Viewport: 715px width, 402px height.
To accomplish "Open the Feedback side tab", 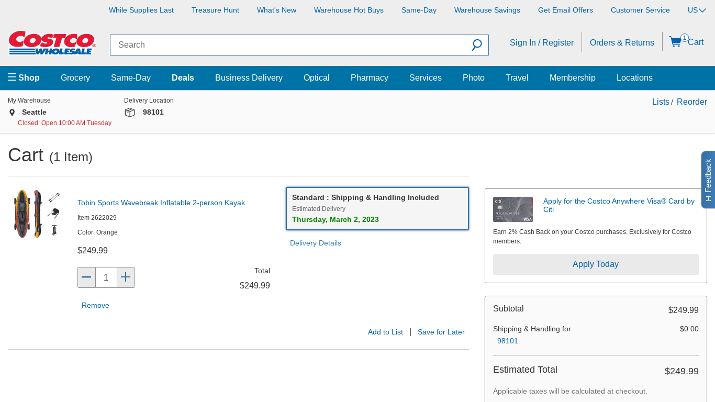I will pos(708,180).
